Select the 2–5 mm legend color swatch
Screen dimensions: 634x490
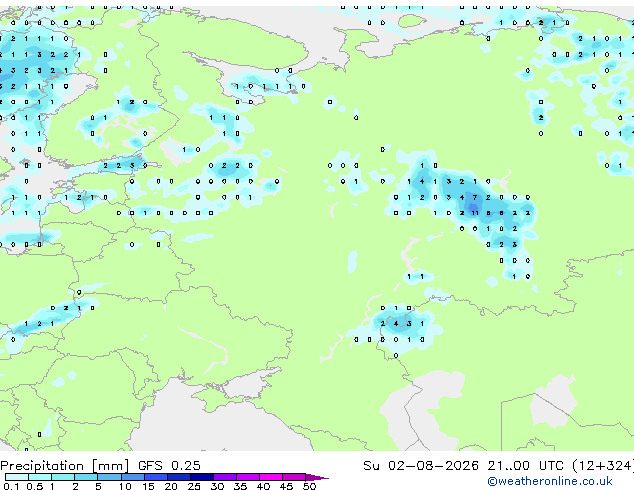pyautogui.click(x=86, y=477)
